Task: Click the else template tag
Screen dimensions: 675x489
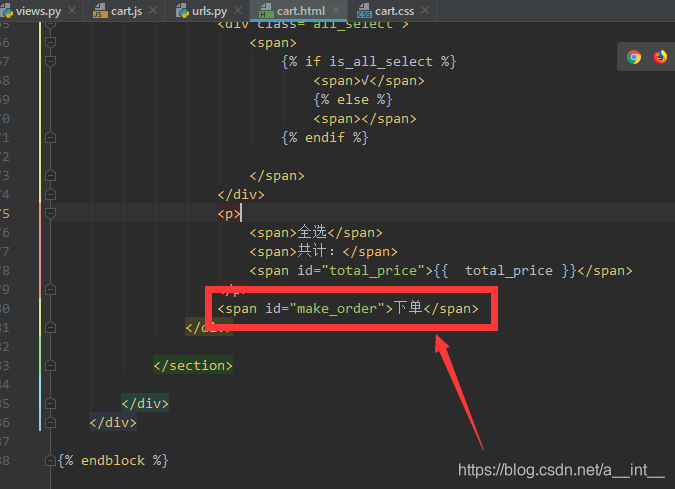Action: pos(353,100)
